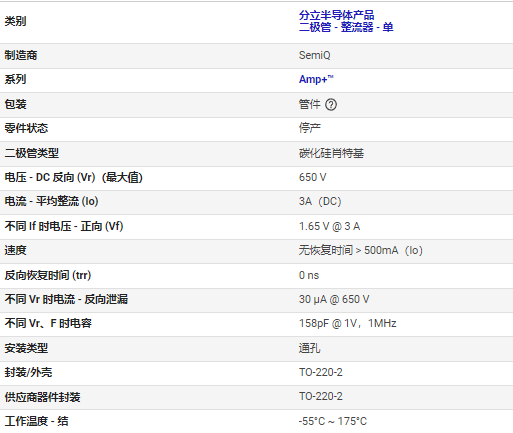Click the 停产 part status value
This screenshot has height=433, width=513.
tap(310, 128)
